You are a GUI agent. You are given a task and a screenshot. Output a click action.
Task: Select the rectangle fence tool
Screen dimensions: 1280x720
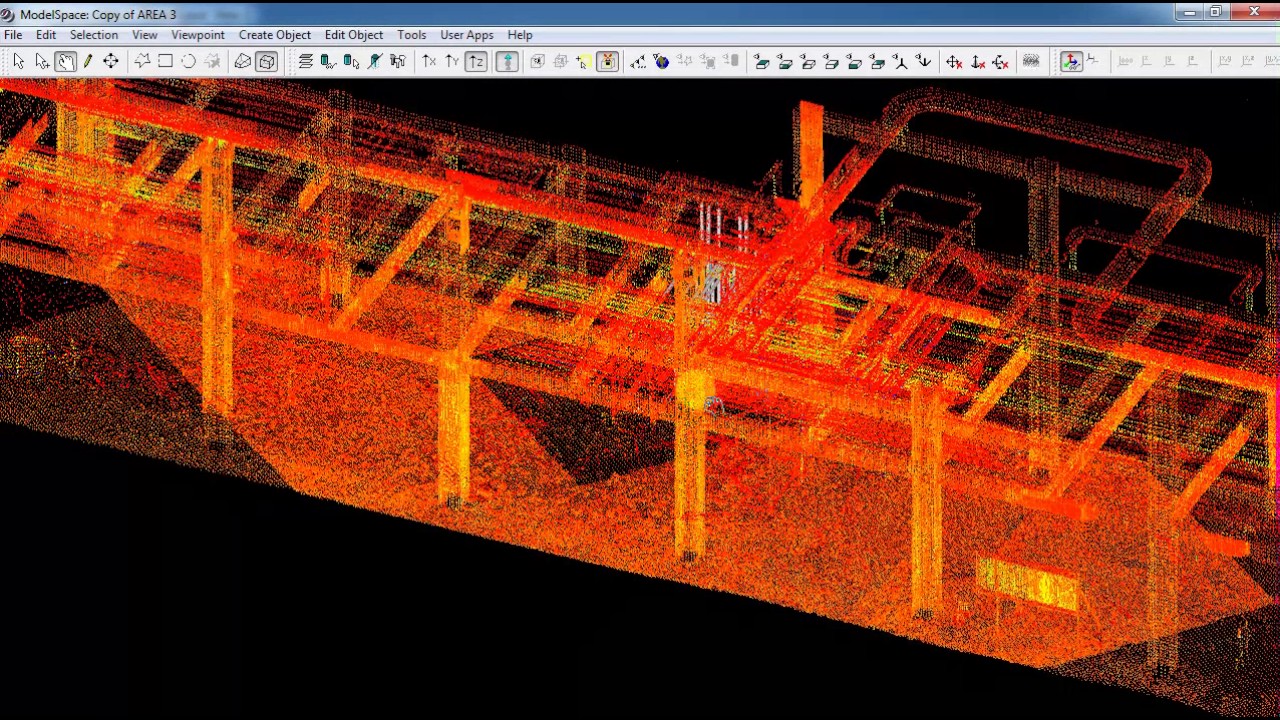(165, 62)
